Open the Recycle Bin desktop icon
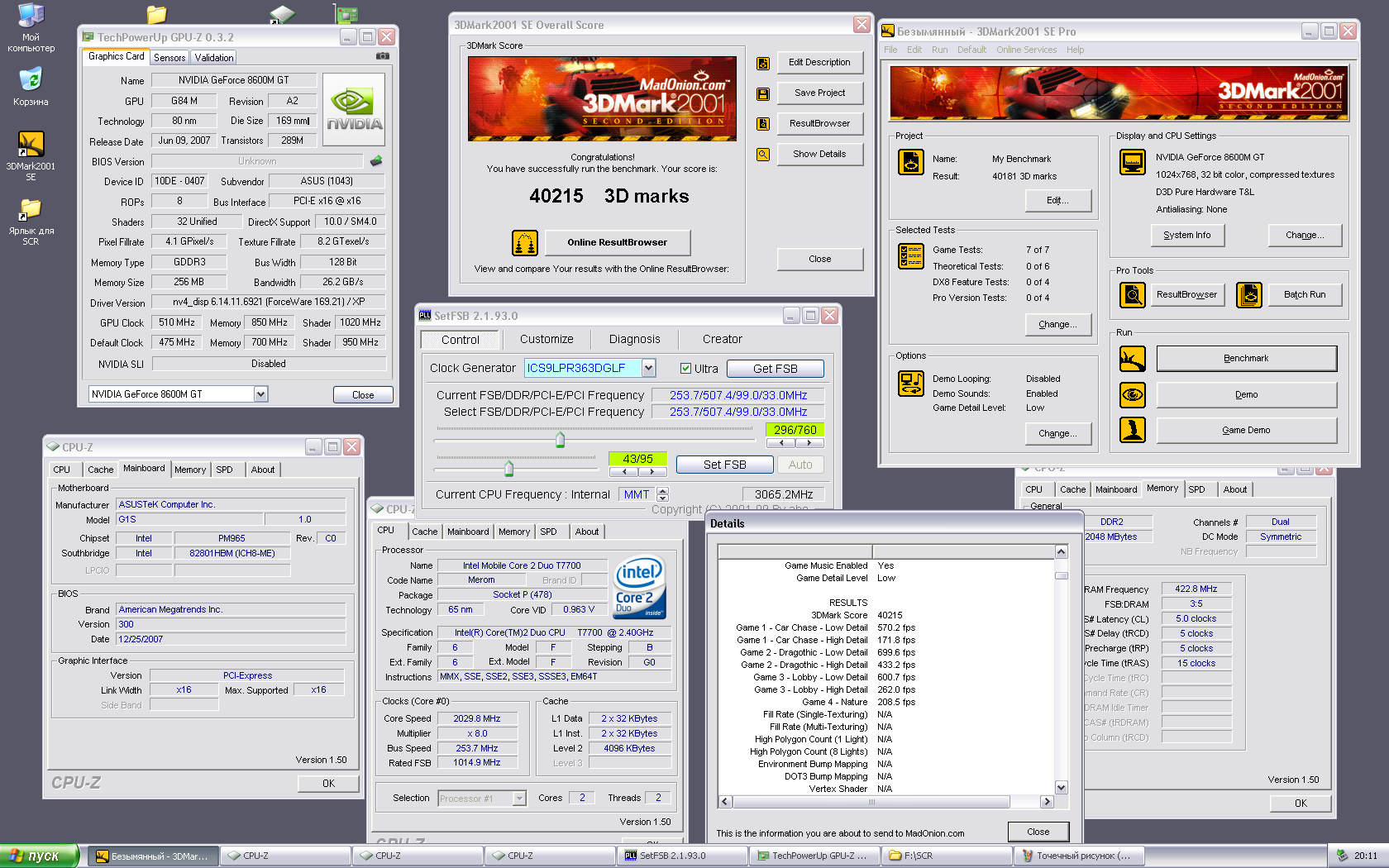 (x=31, y=87)
